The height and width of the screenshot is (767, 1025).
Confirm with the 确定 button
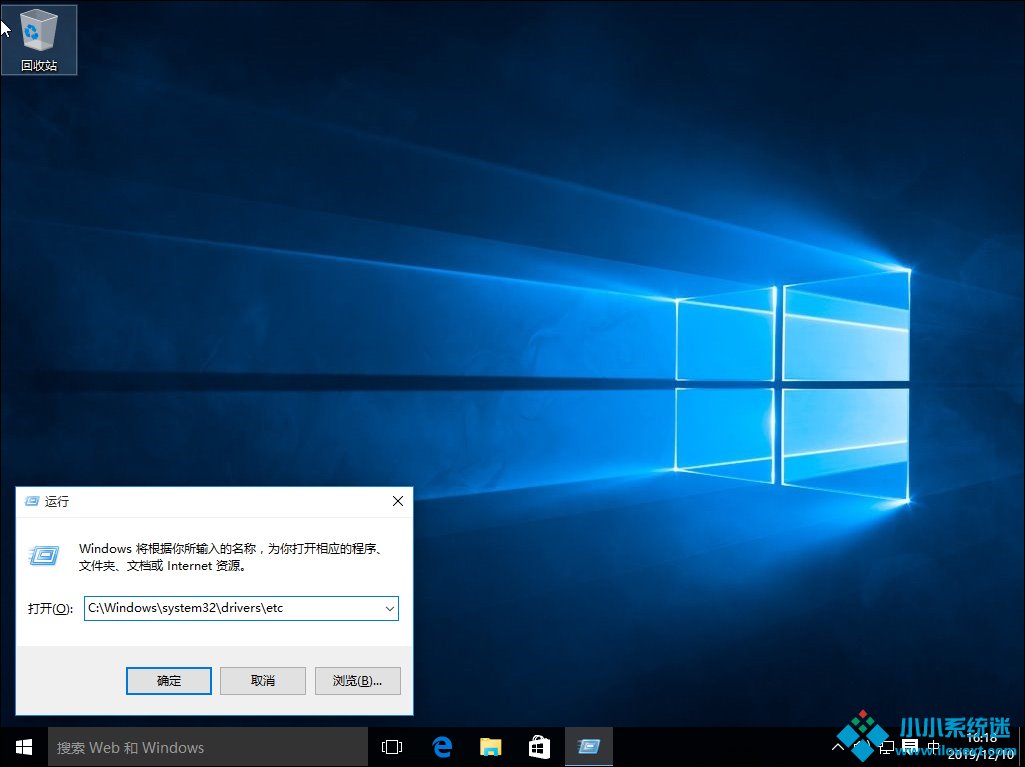(x=169, y=681)
